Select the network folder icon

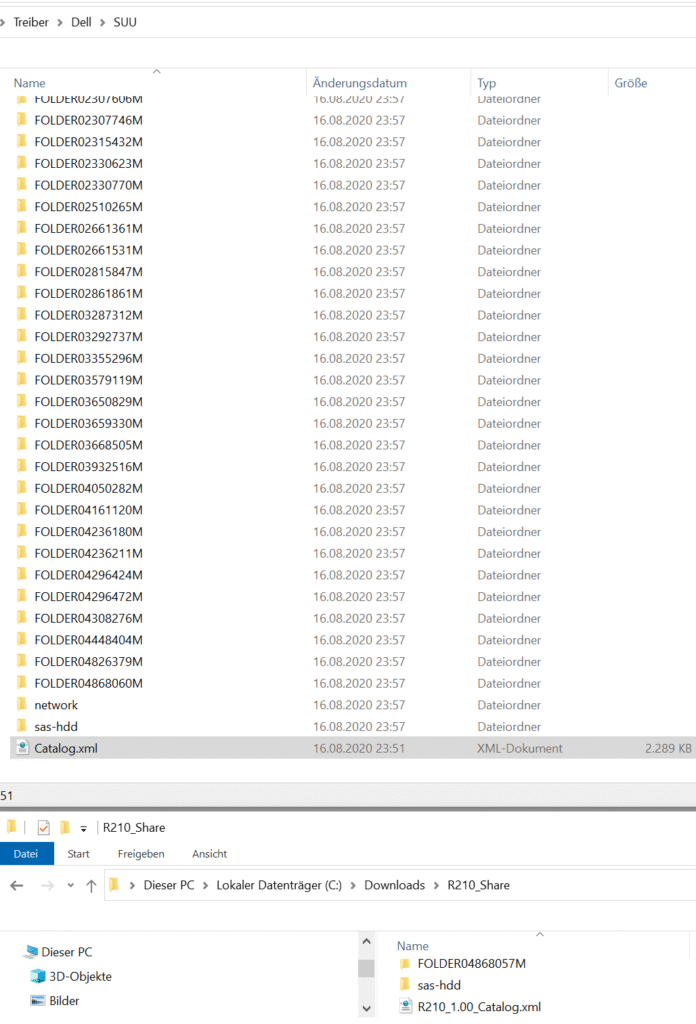click(22, 705)
